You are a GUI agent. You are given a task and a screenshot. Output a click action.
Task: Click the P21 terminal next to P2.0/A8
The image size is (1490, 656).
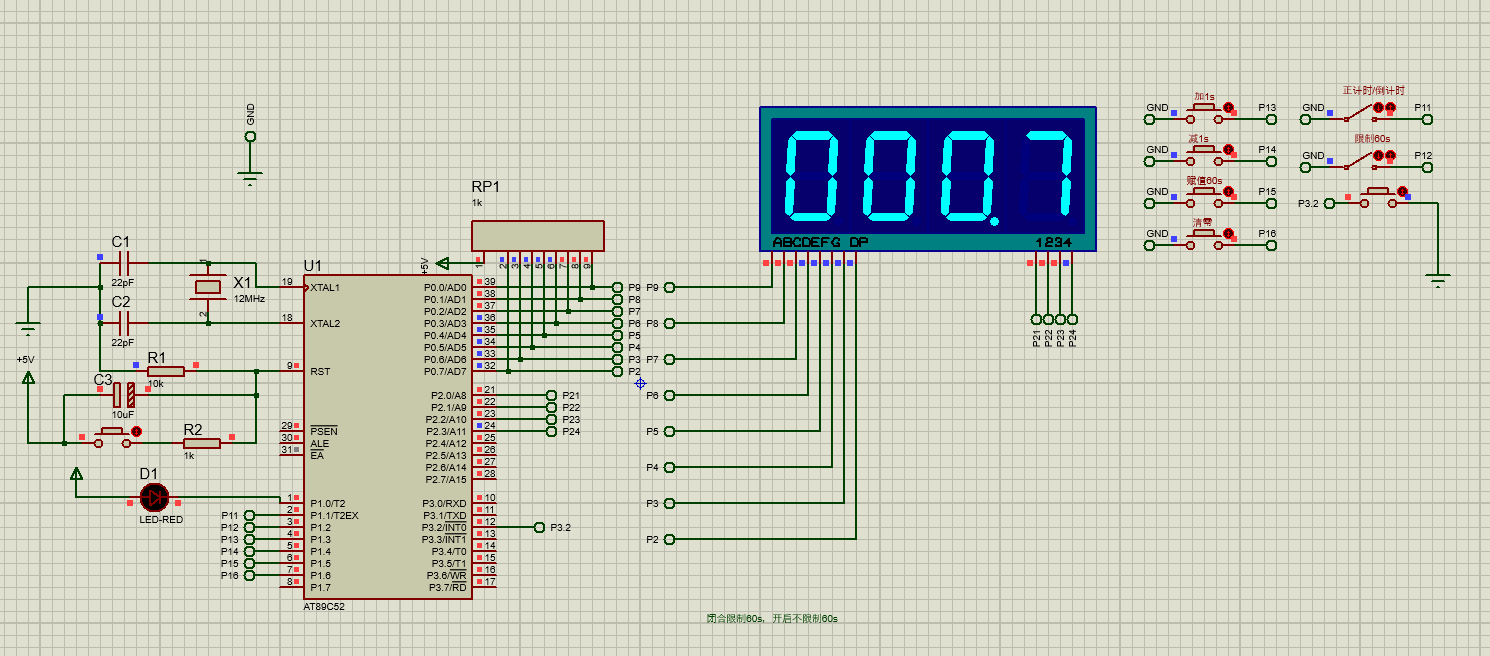(x=551, y=395)
